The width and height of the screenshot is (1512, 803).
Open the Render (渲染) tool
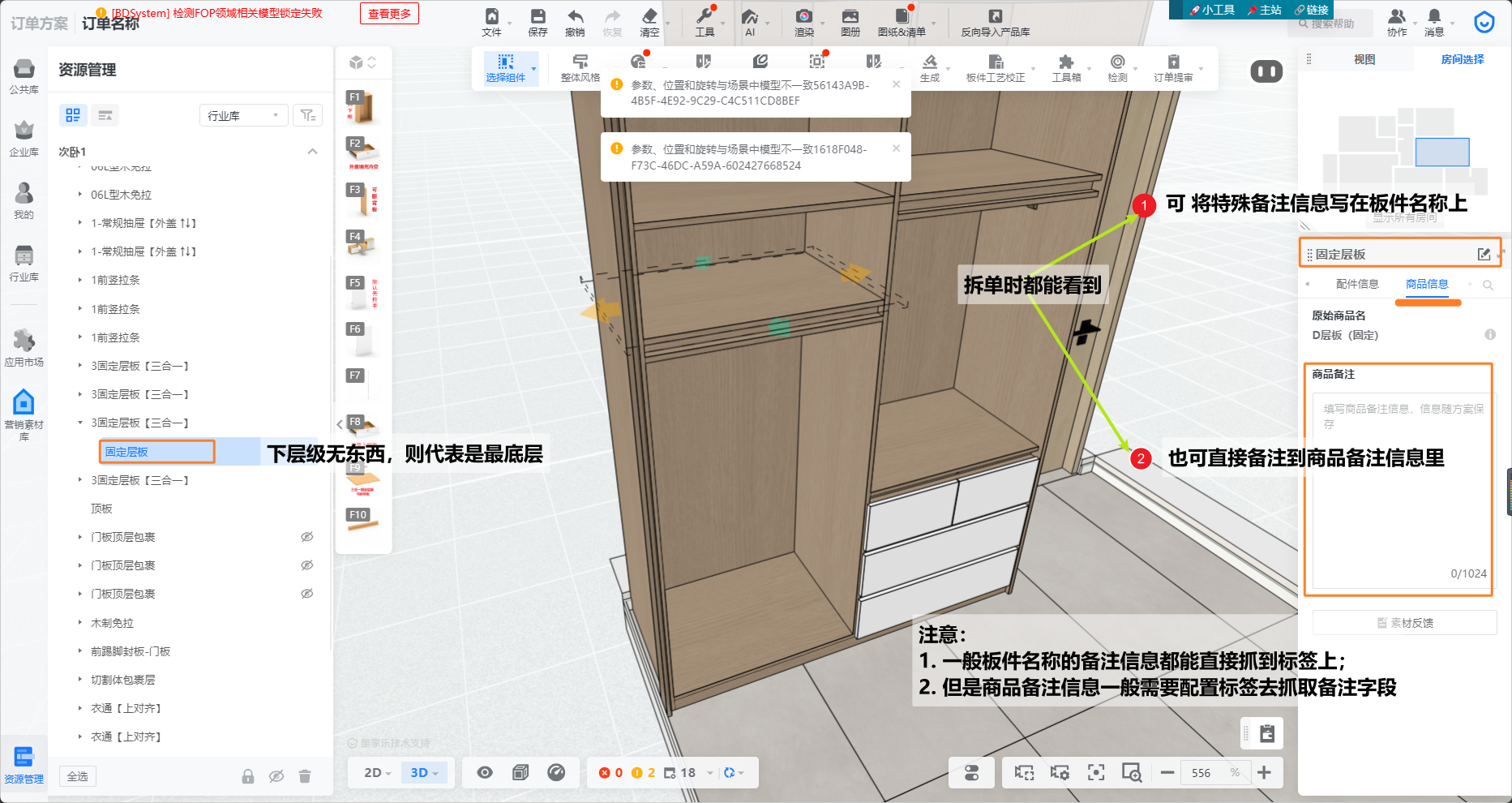pos(803,17)
